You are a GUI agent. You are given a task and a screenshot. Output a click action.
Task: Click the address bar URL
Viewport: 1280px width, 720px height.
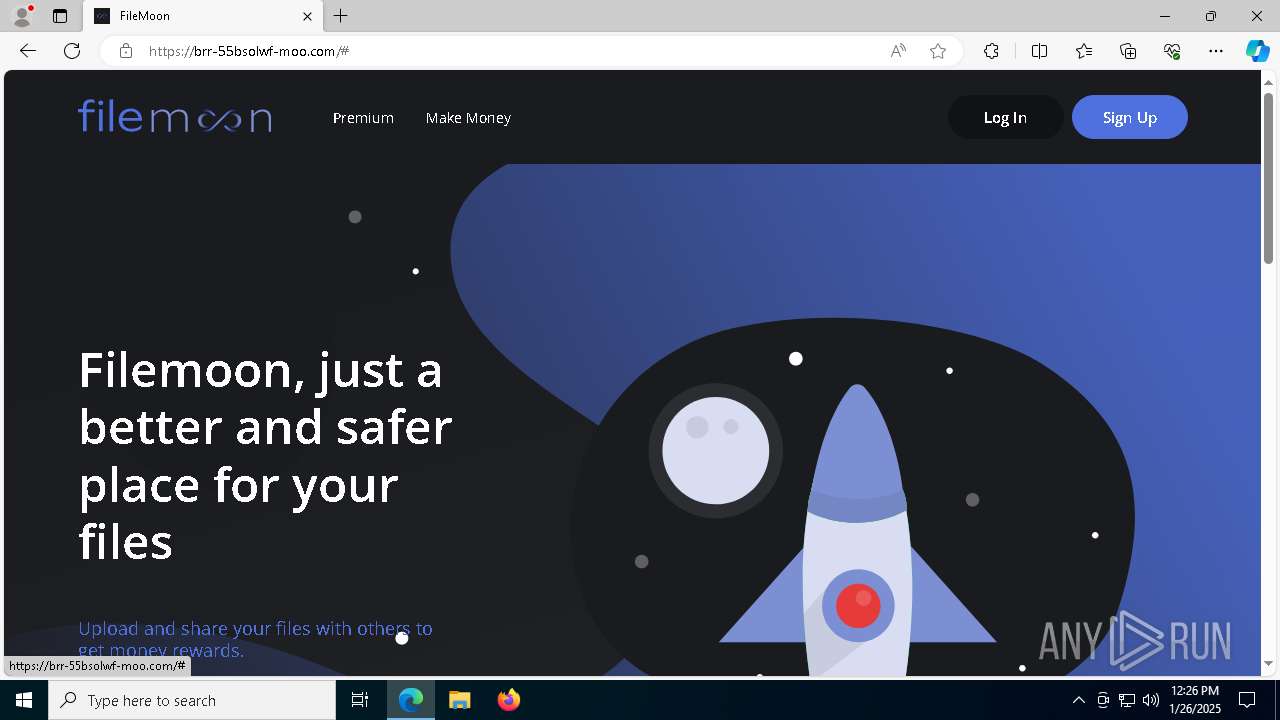point(248,51)
